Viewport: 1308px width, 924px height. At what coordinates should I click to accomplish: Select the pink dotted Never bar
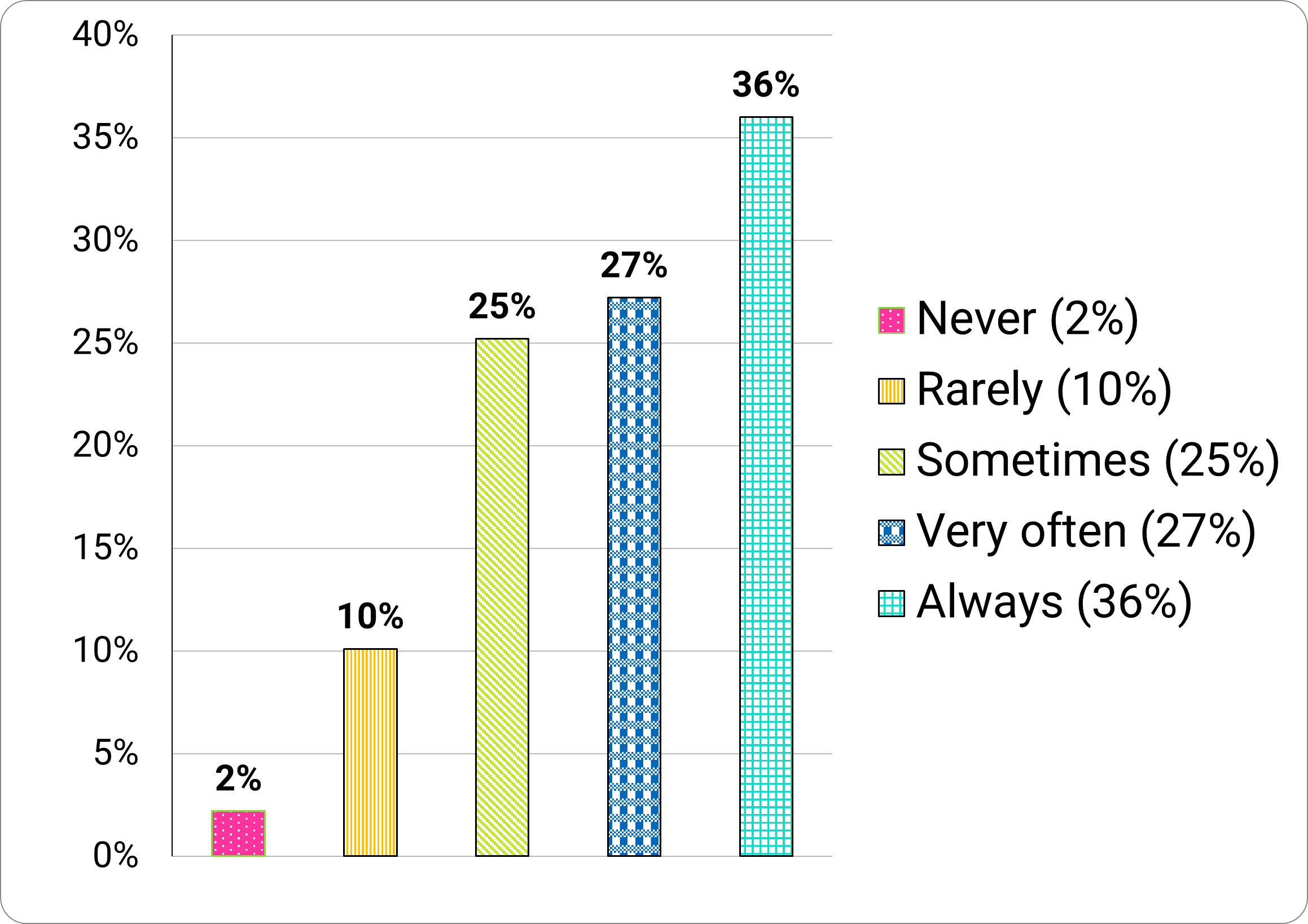click(238, 833)
